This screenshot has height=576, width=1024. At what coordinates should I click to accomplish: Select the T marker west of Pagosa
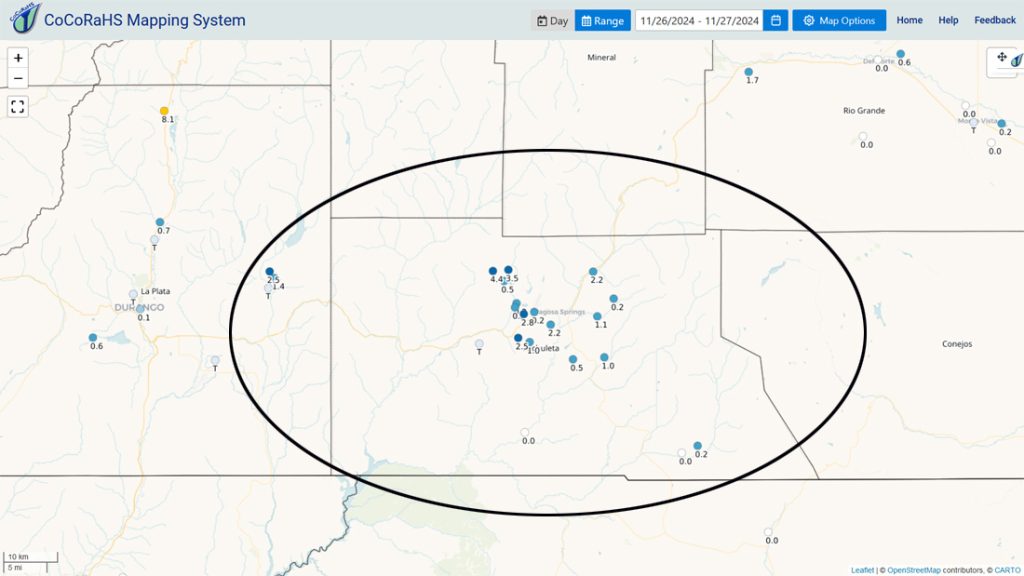click(479, 344)
